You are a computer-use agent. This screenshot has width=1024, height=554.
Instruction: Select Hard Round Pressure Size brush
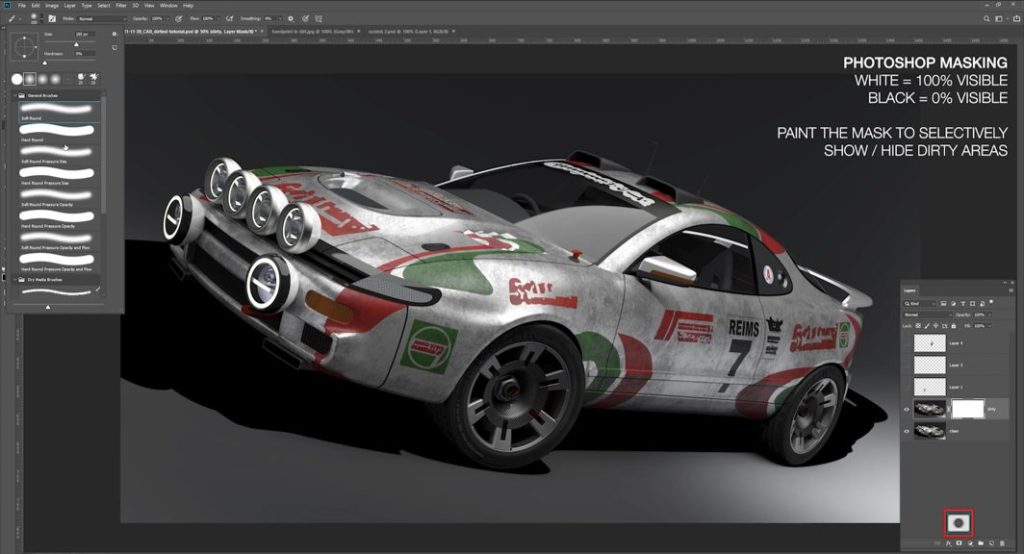59,176
